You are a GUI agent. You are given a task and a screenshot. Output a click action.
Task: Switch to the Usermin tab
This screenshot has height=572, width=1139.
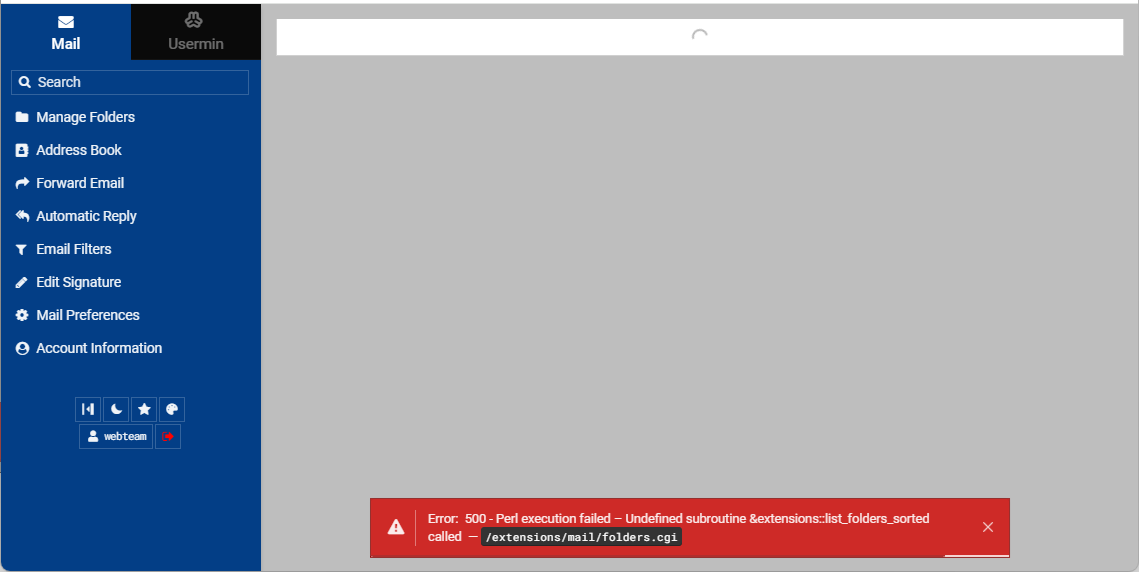(x=195, y=32)
